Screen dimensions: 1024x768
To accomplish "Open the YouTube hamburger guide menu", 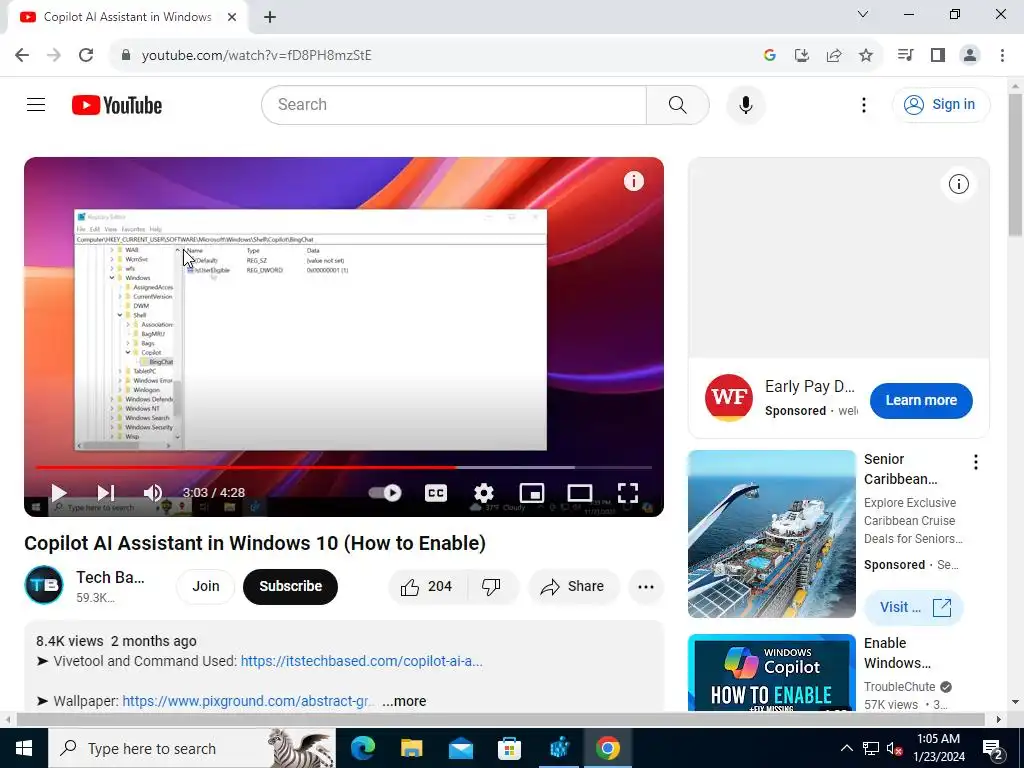I will pos(36,104).
